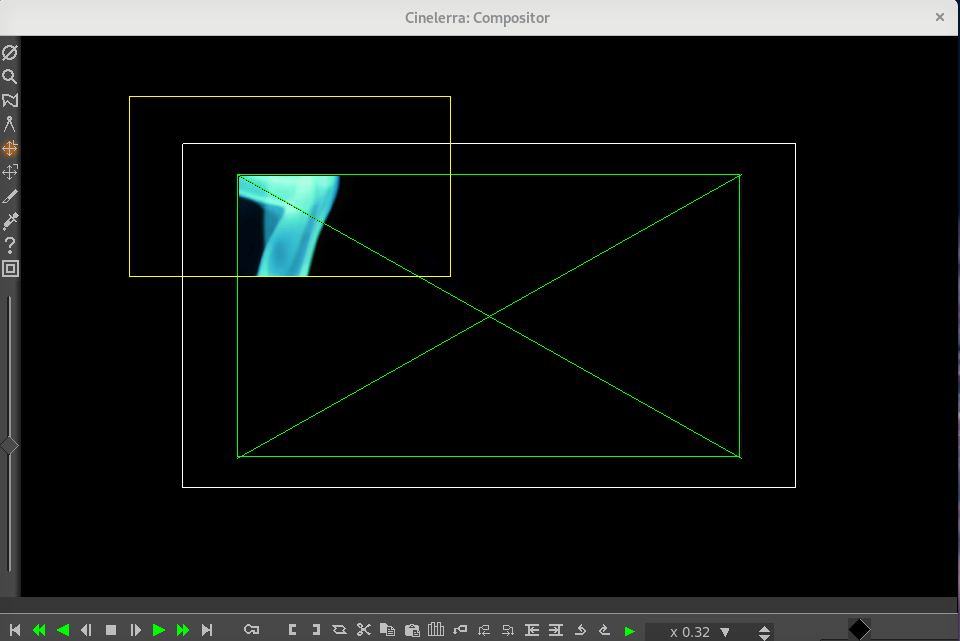Click the Cinelerra: Compositor title bar
Screen dimensions: 960x641
[x=478, y=17]
